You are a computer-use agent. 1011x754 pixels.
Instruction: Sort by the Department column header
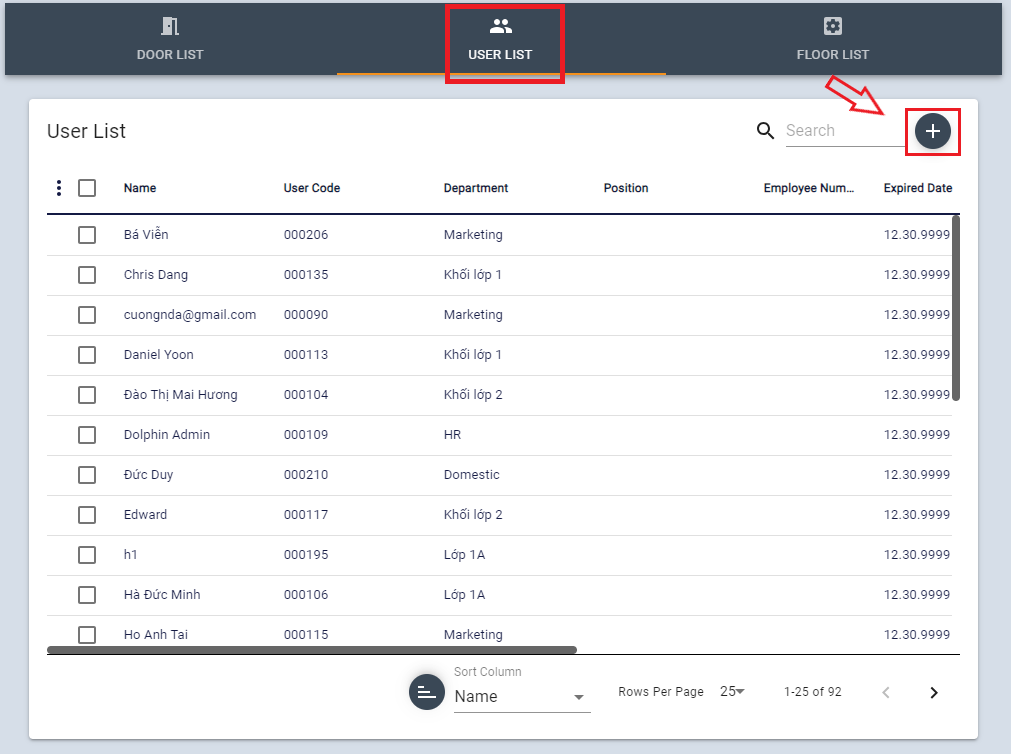click(476, 188)
